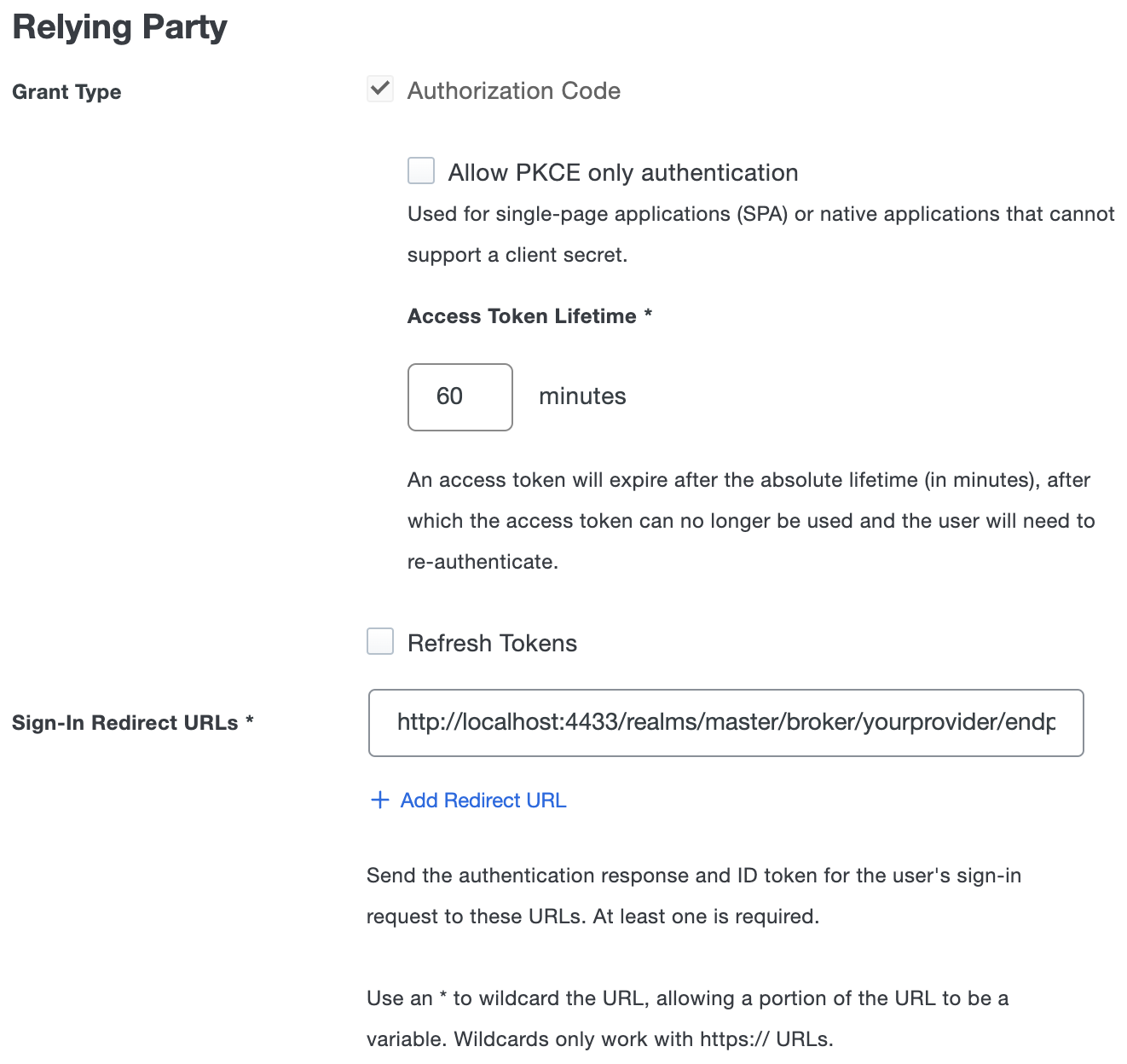Click the asterisk beside Sign-In Redirect URLs
The height and width of the screenshot is (1064, 1127).
coord(249,722)
